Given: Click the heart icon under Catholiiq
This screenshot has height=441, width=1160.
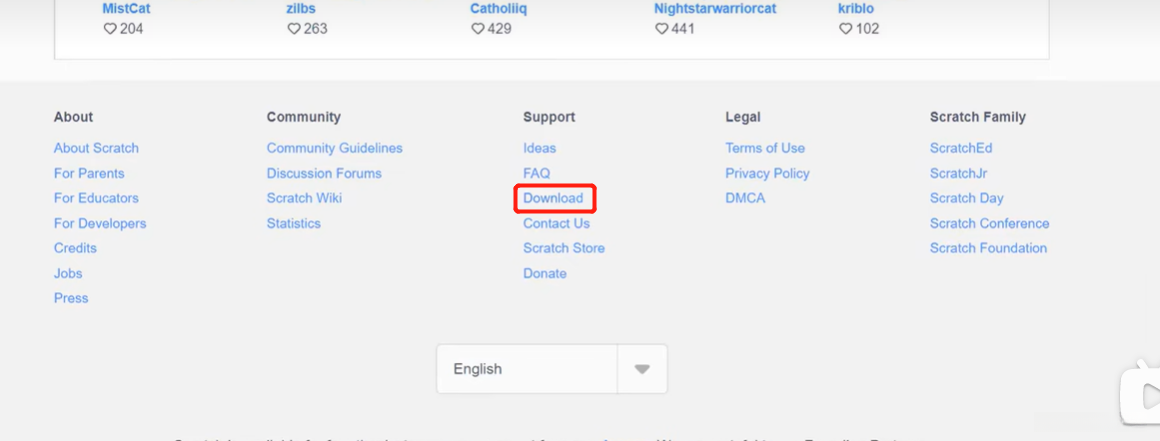Looking at the screenshot, I should pos(478,29).
